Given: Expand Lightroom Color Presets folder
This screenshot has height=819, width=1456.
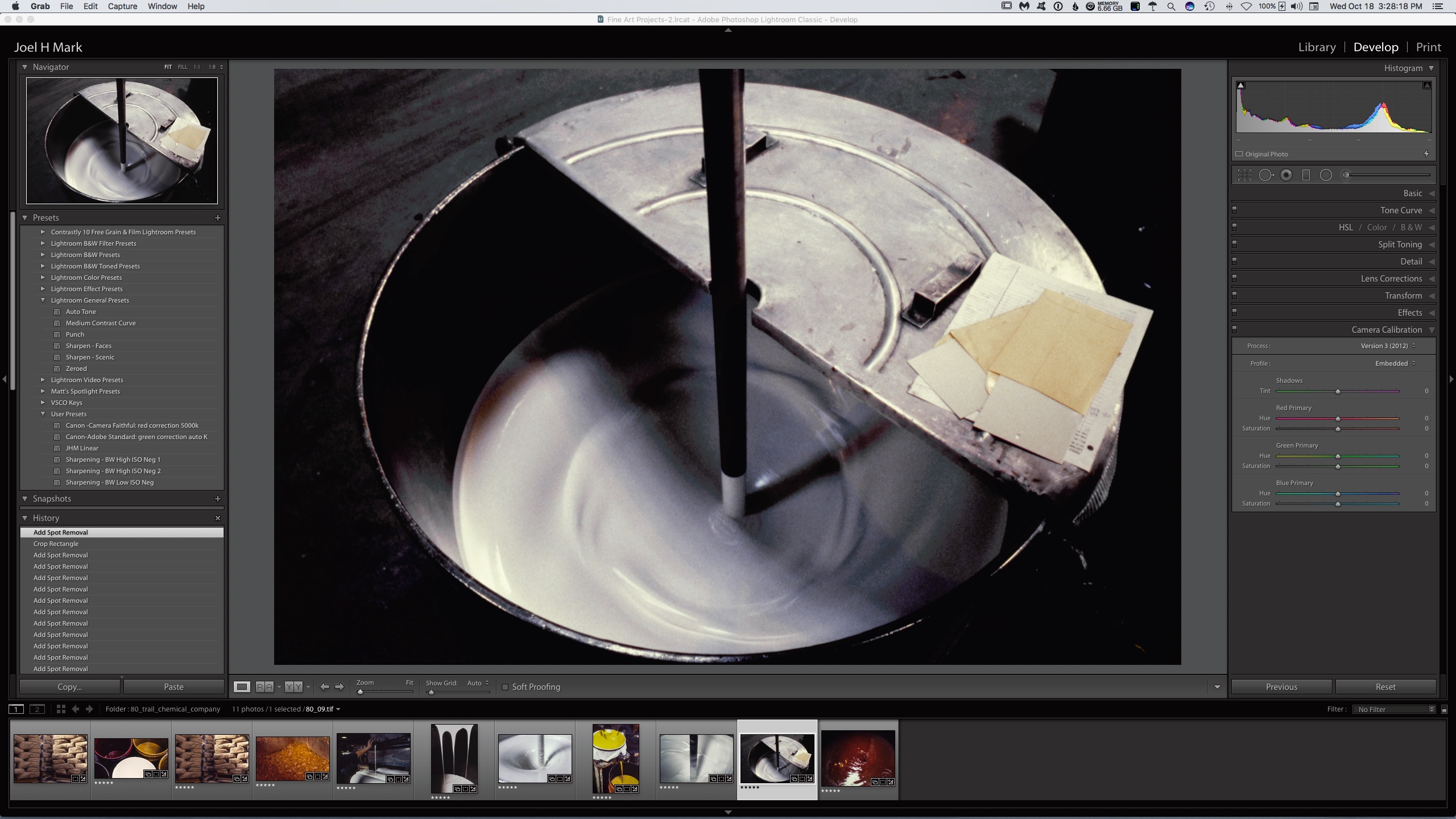Looking at the screenshot, I should coord(43,278).
